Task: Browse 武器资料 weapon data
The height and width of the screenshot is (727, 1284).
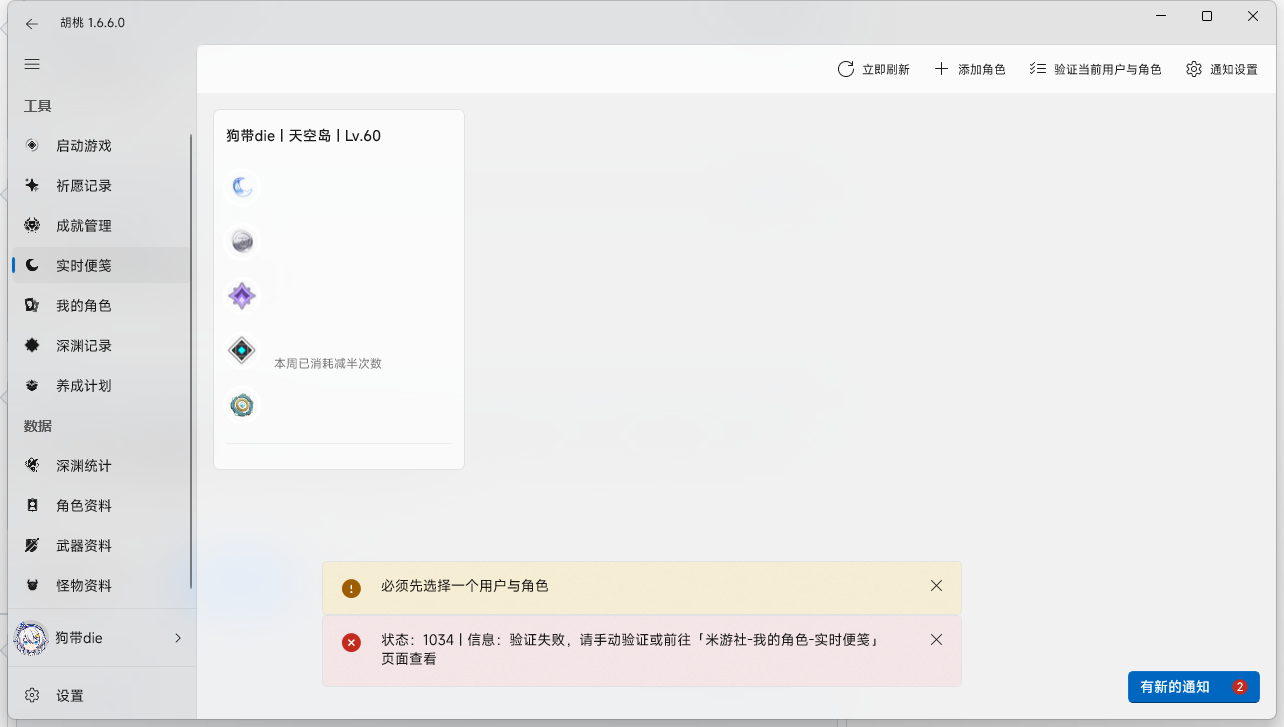Action: pyautogui.click(x=85, y=545)
